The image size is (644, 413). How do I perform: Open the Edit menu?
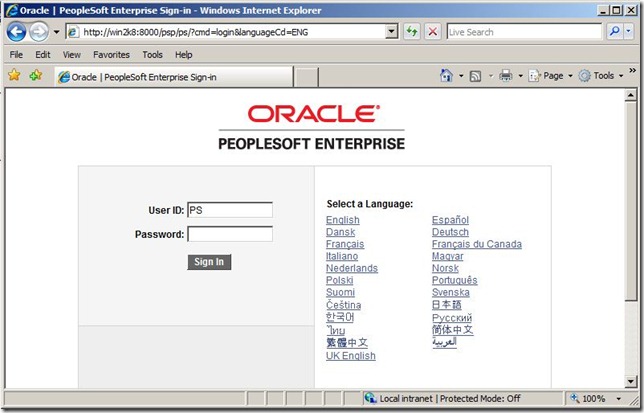click(x=43, y=55)
